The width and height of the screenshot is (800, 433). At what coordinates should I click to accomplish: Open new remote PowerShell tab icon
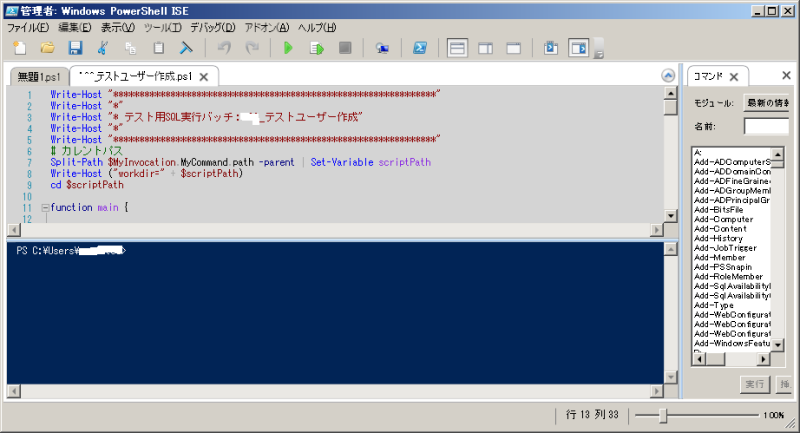pyautogui.click(x=382, y=48)
